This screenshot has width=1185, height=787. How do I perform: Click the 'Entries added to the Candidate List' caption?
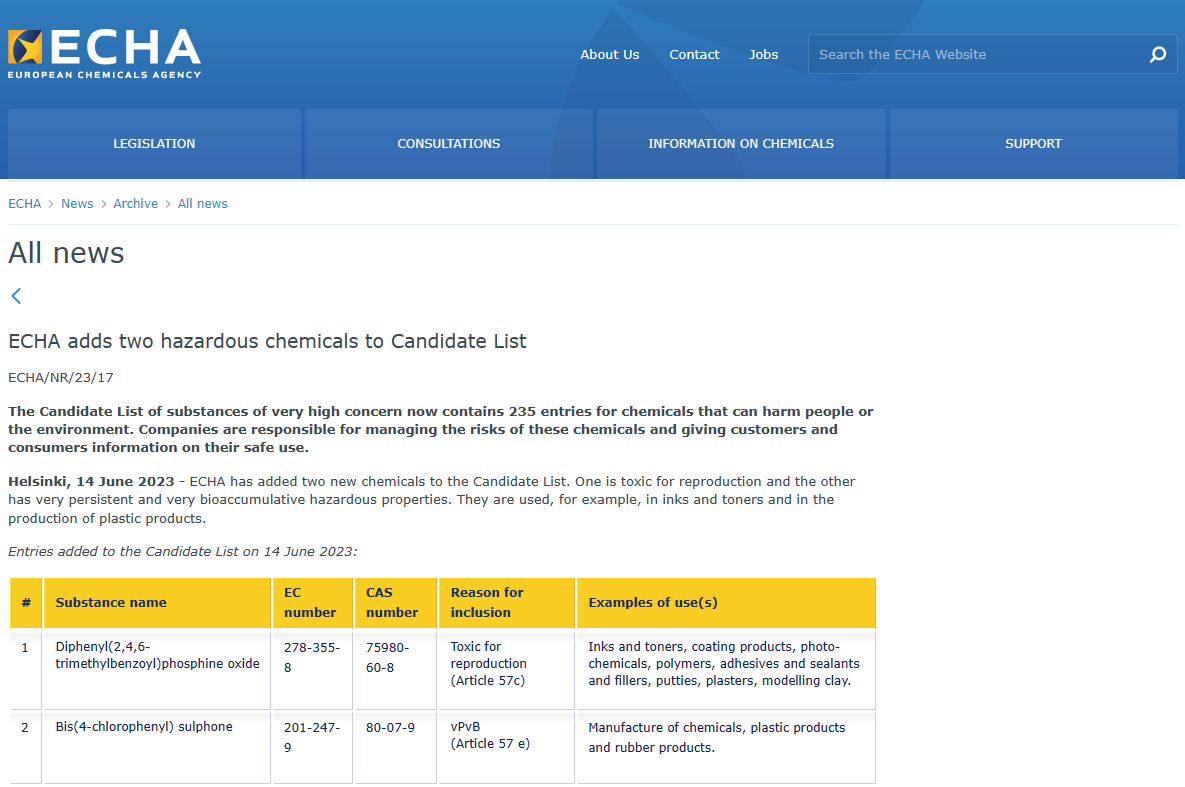click(183, 551)
